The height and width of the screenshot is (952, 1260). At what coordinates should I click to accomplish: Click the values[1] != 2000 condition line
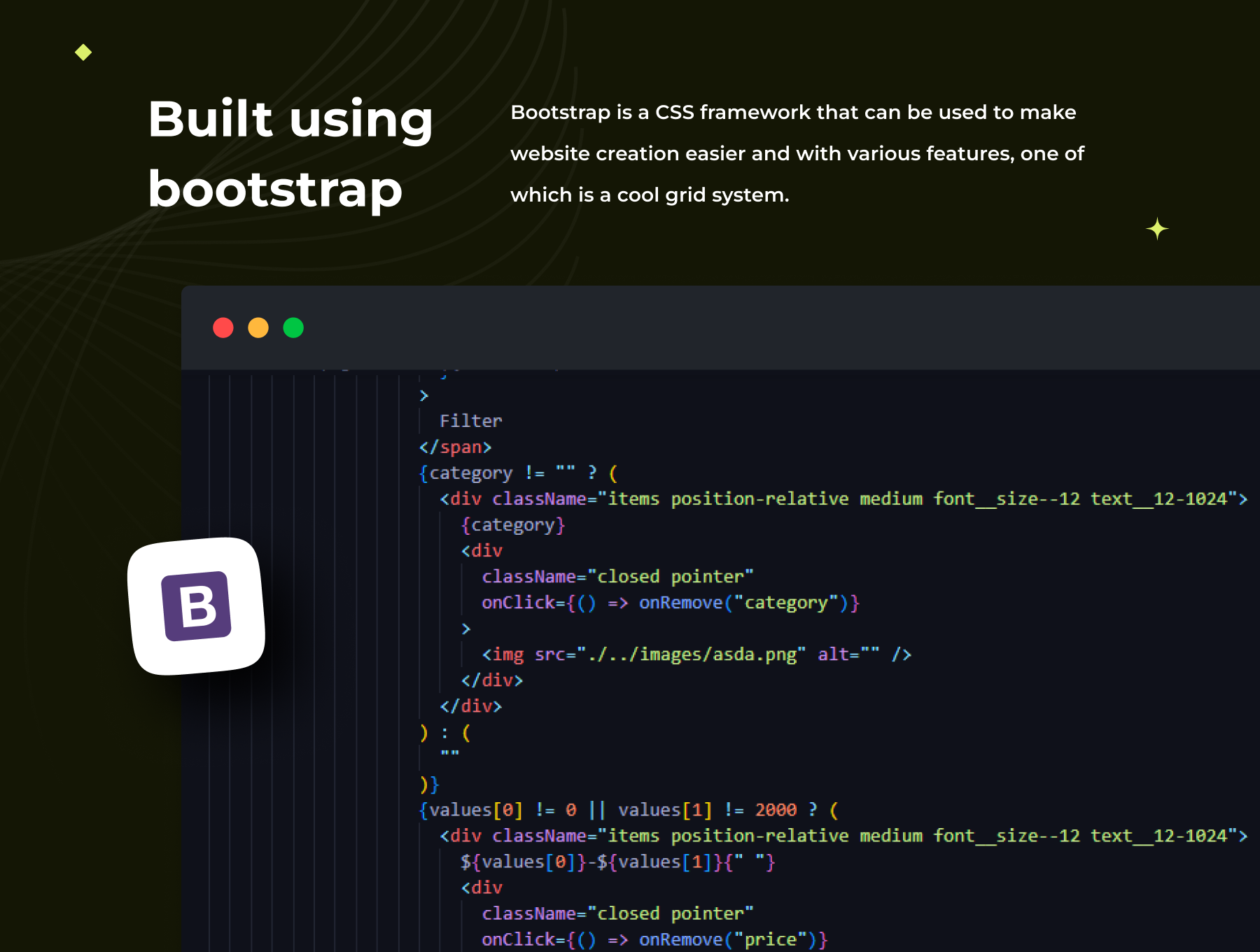point(628,810)
